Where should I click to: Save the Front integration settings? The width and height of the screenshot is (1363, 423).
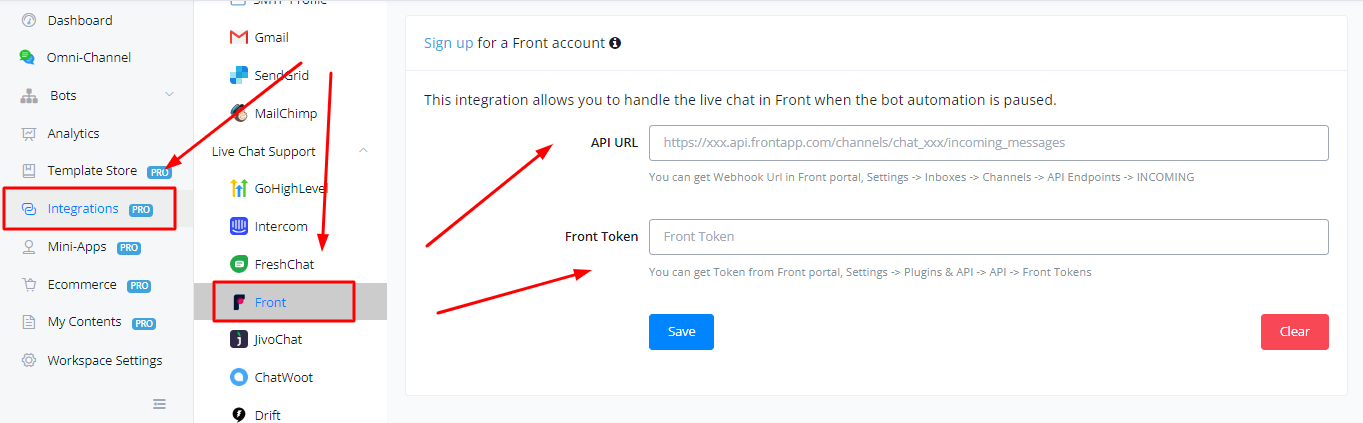click(681, 332)
